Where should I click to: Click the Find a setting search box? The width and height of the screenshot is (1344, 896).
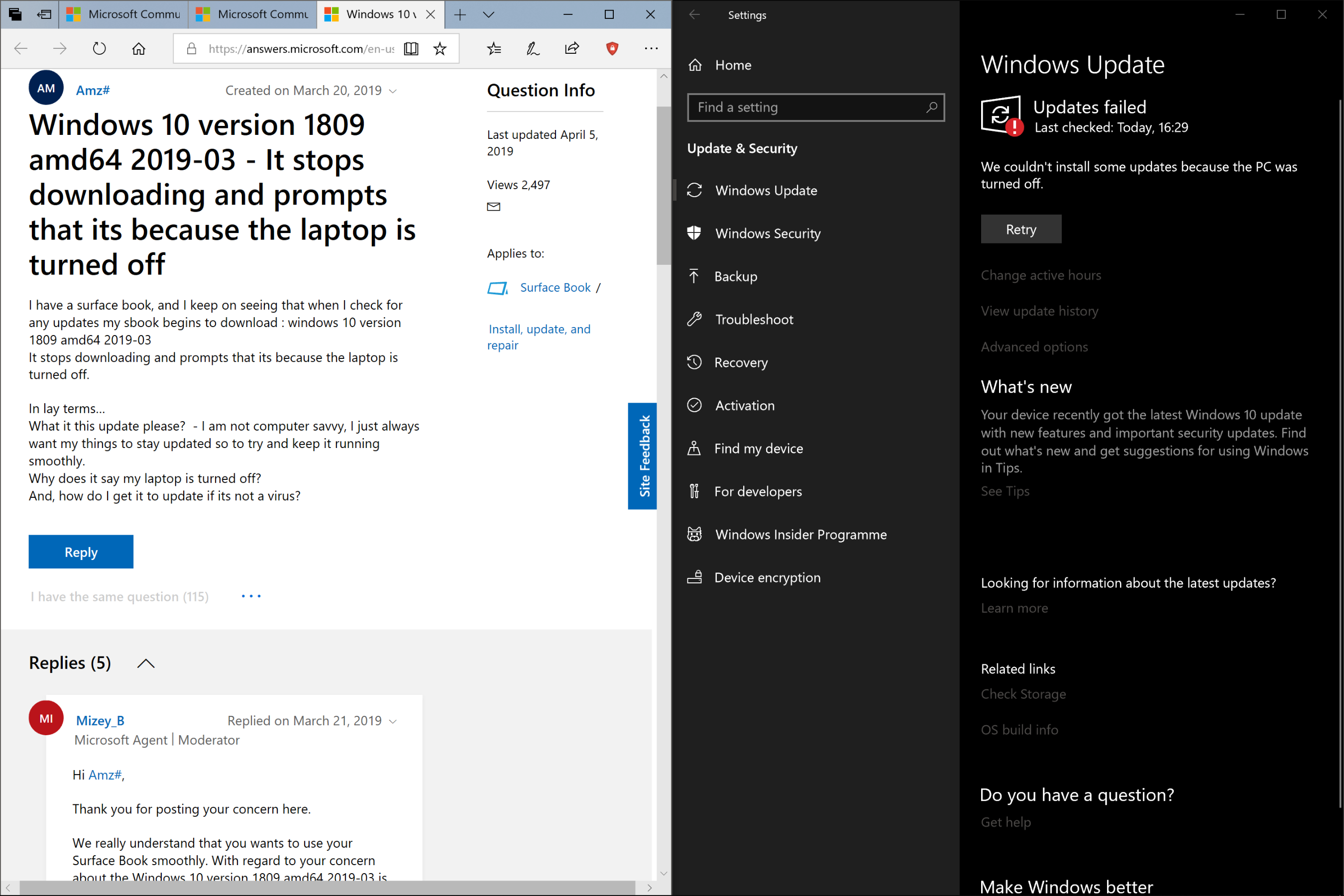tap(816, 108)
